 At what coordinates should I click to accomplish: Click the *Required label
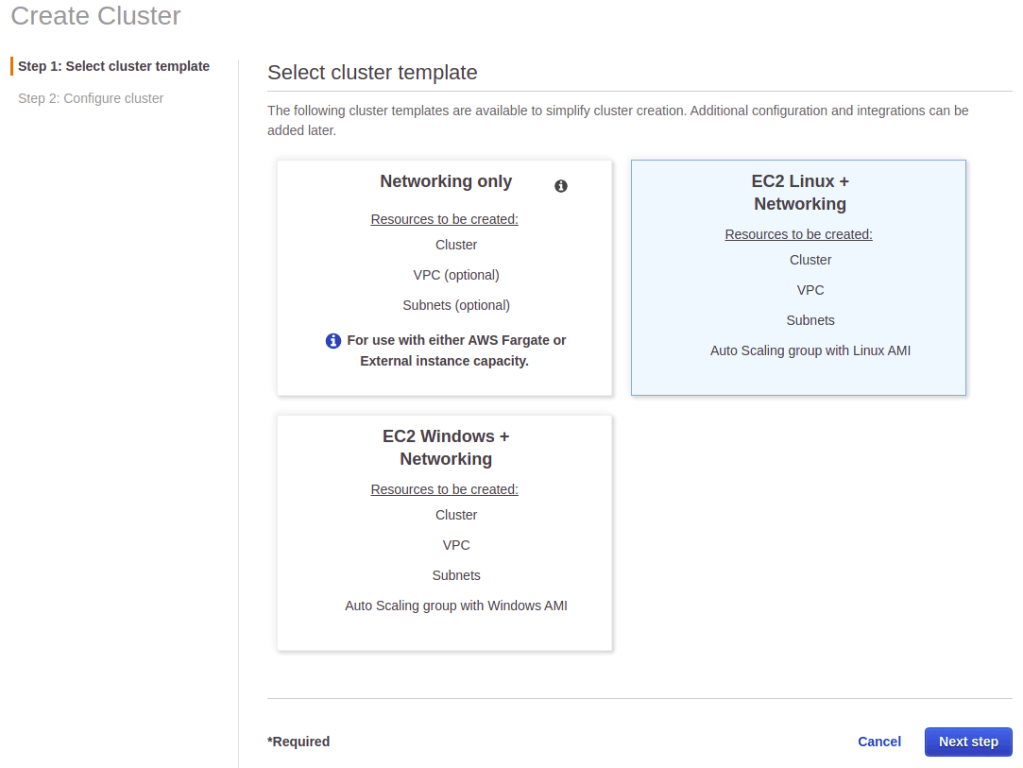(x=298, y=741)
